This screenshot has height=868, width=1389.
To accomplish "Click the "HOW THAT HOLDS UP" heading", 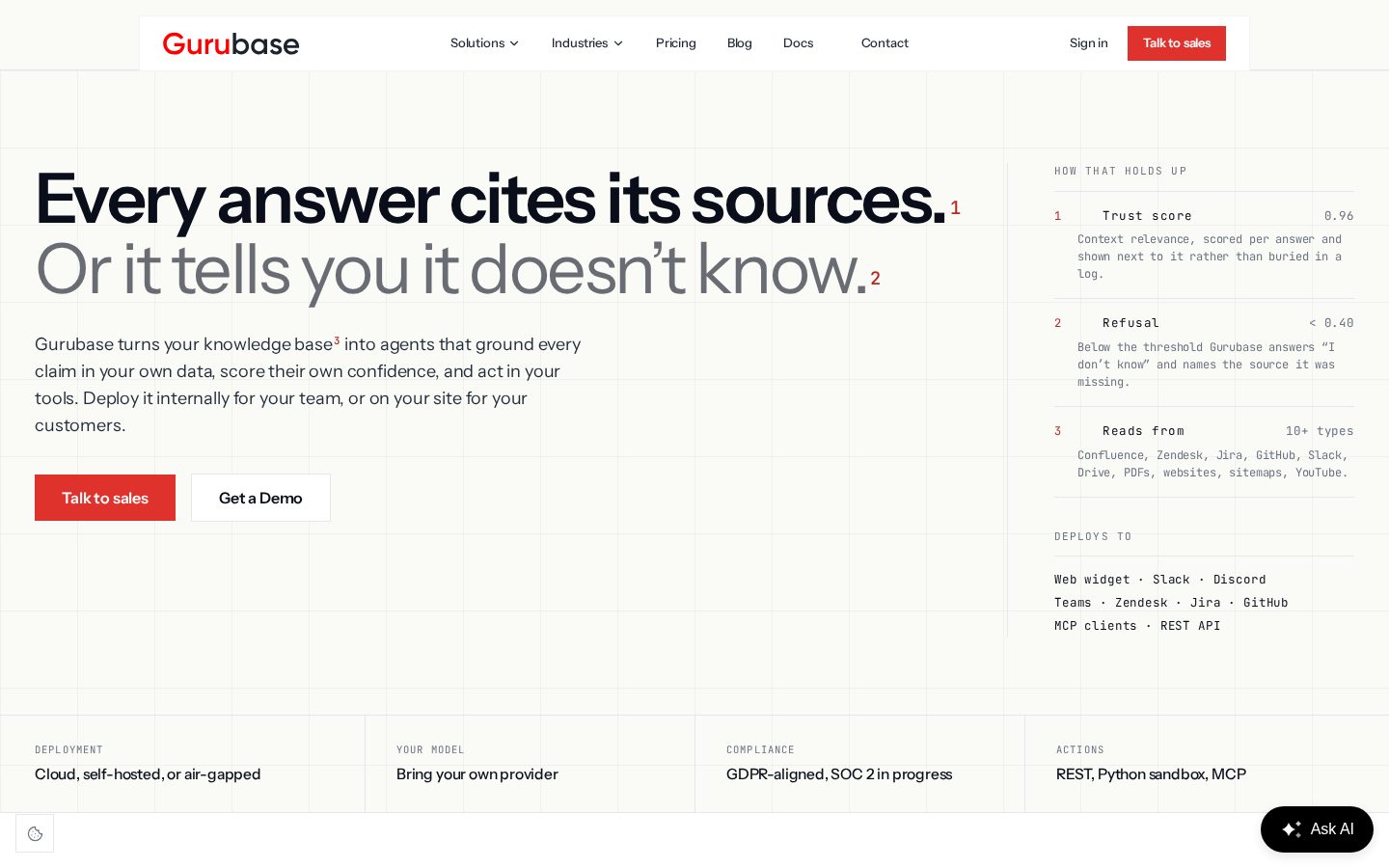I will point(1121,171).
